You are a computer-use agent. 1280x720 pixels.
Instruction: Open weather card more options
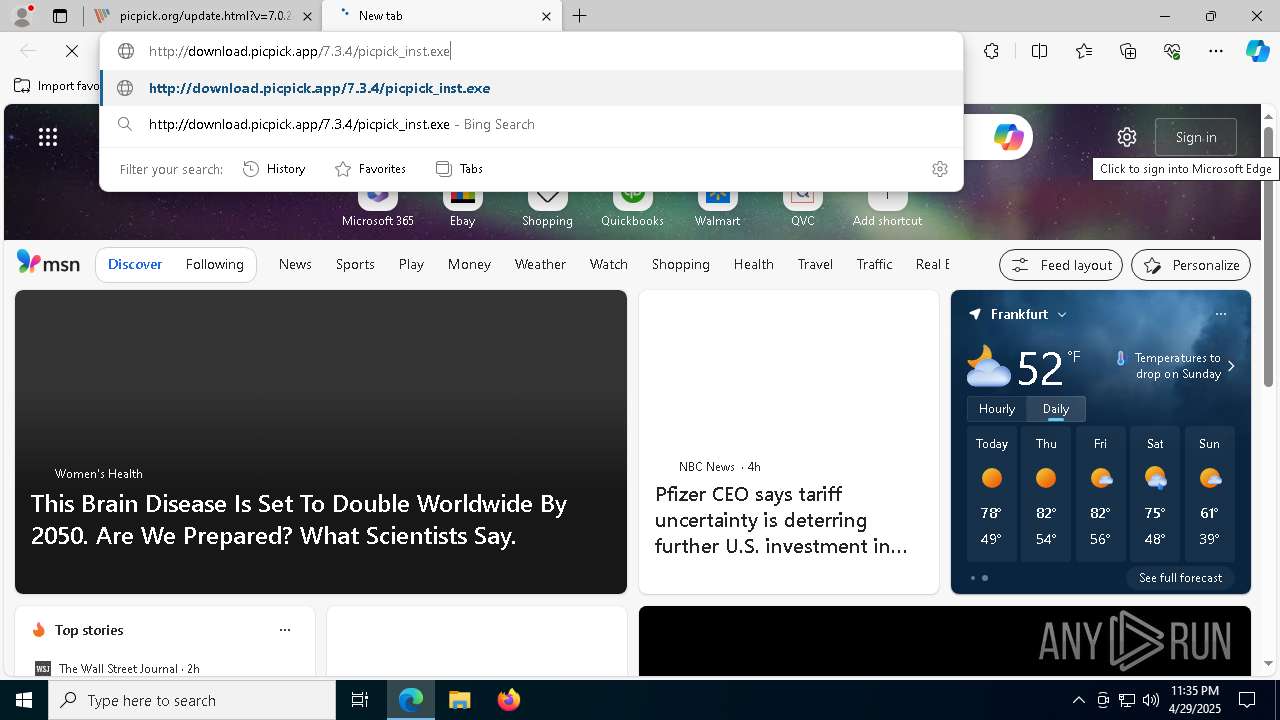pos(1221,314)
